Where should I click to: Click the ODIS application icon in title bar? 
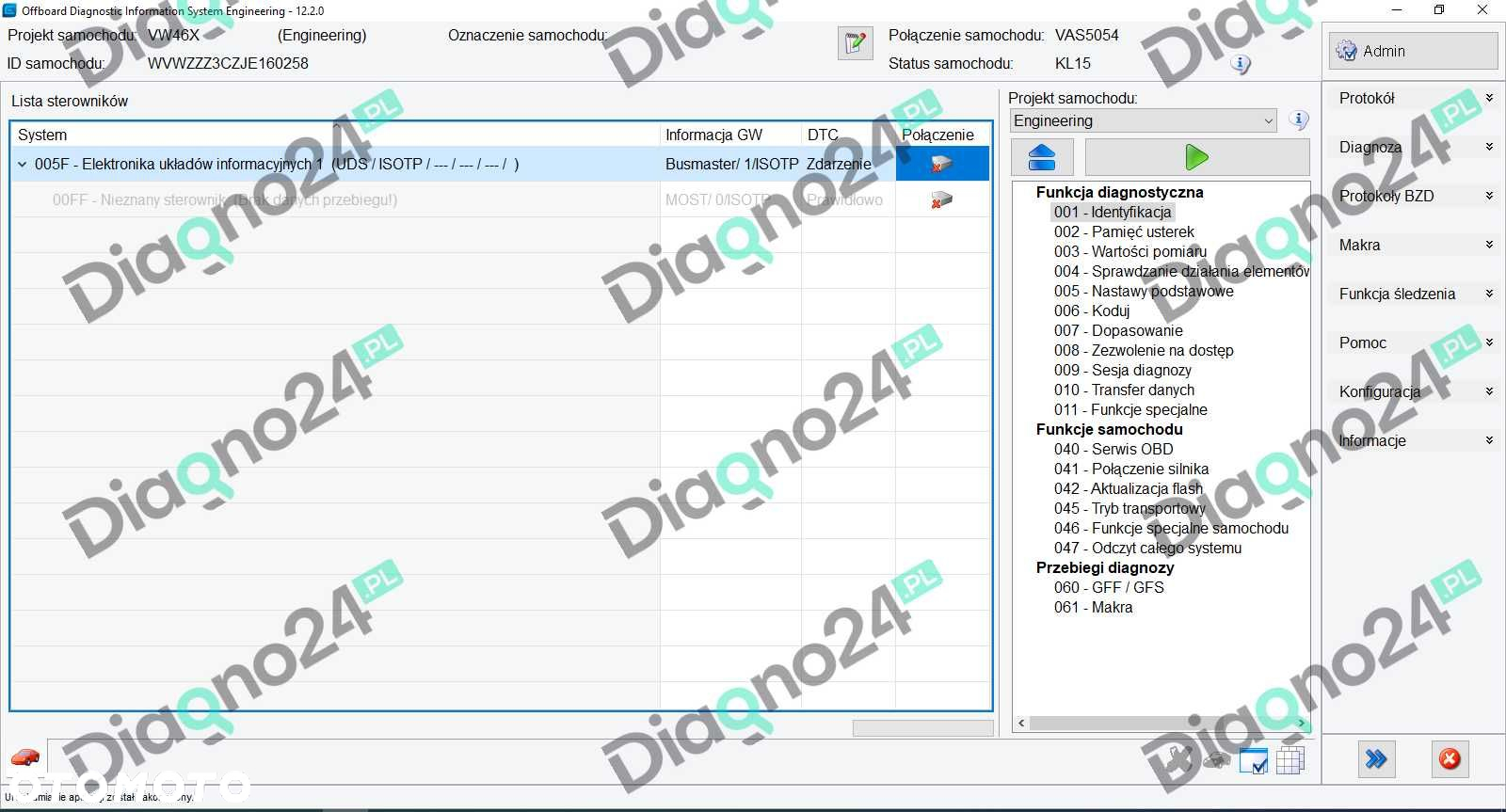pyautogui.click(x=10, y=10)
